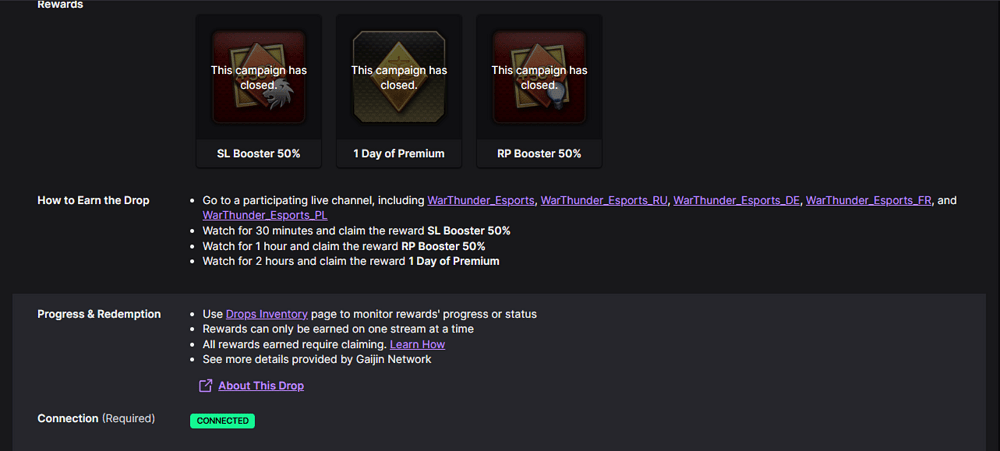
Task: Open the About This Drop link
Action: (261, 386)
